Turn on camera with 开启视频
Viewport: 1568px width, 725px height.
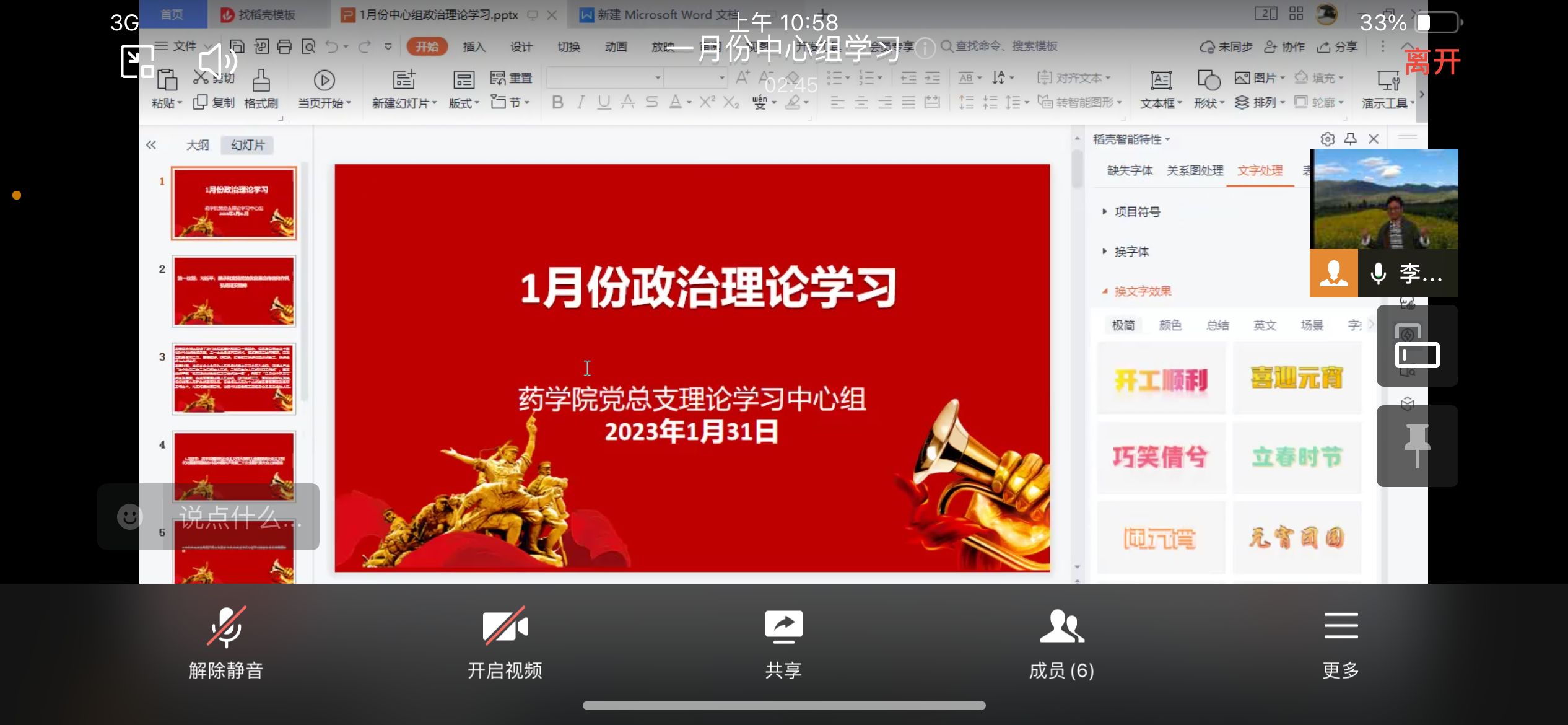tap(505, 627)
